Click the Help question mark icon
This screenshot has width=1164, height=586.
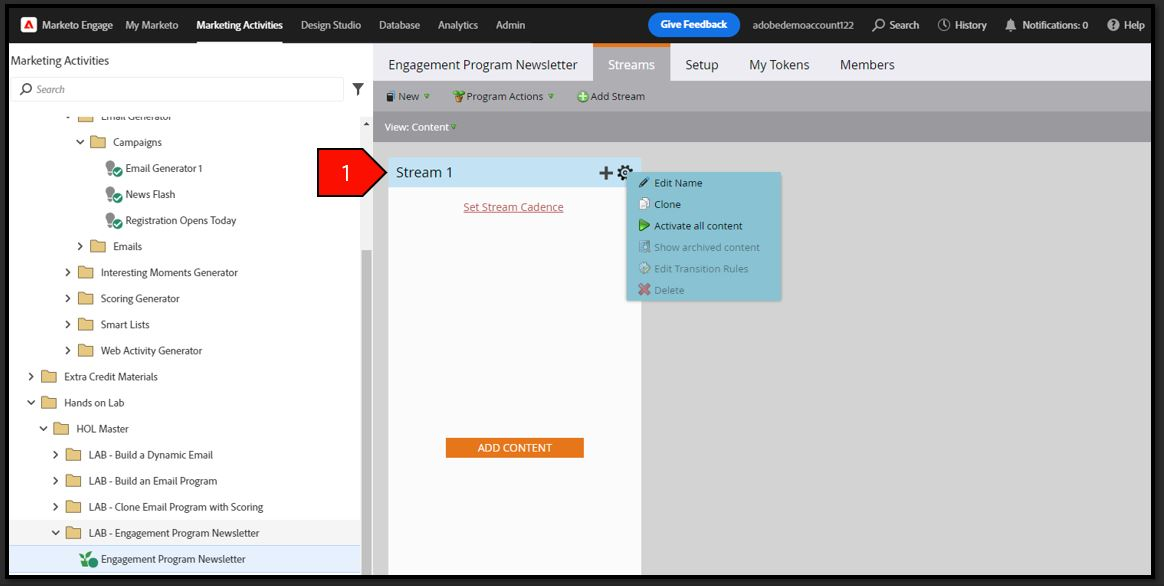point(1113,25)
